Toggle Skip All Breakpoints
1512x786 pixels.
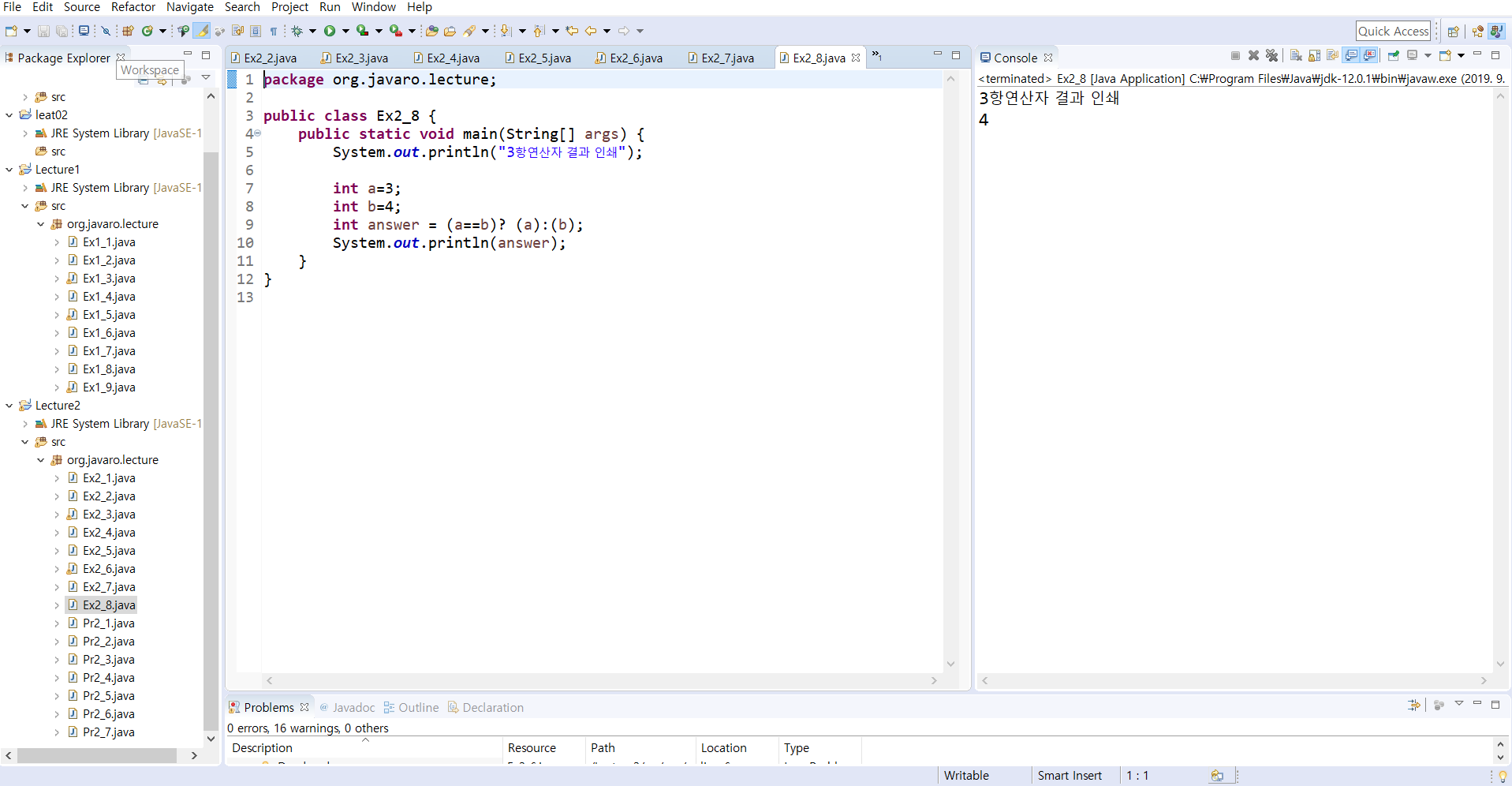[105, 31]
